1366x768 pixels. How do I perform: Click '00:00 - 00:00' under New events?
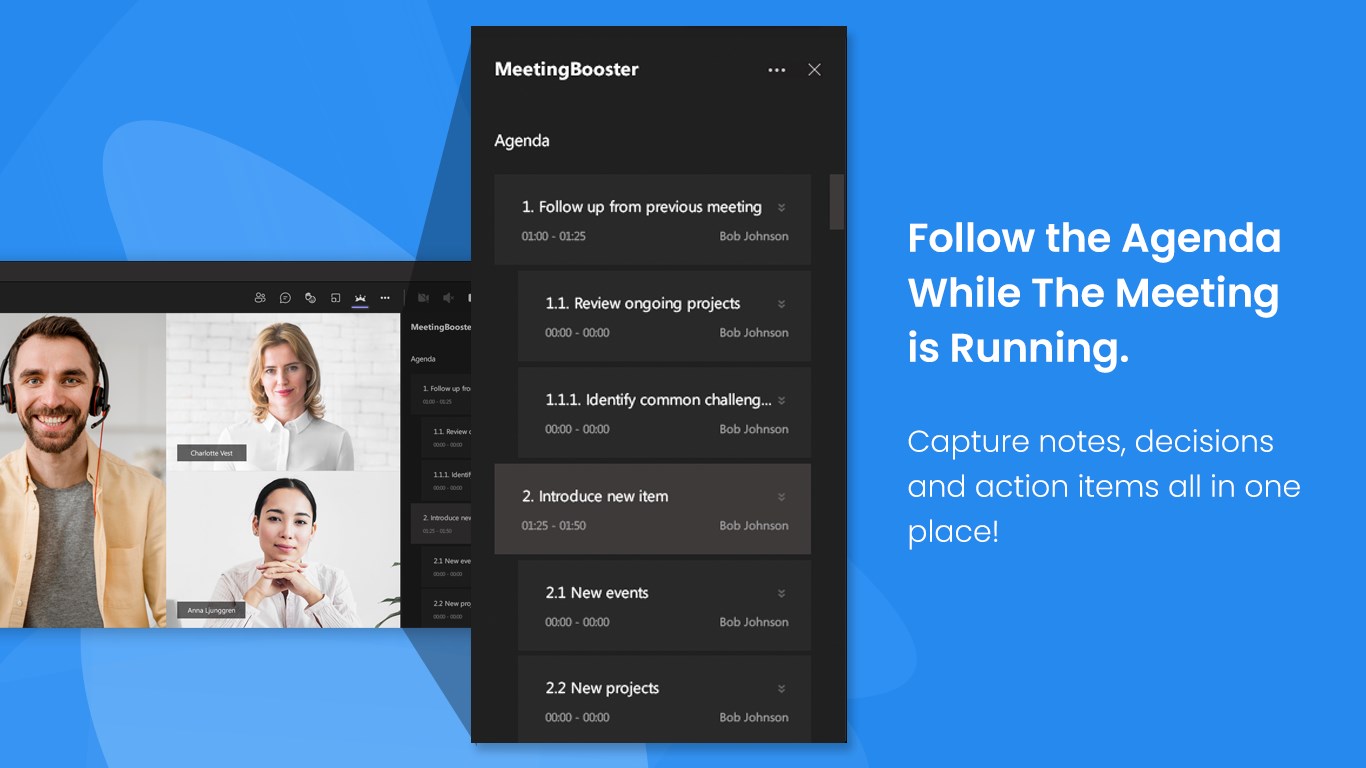tap(577, 622)
